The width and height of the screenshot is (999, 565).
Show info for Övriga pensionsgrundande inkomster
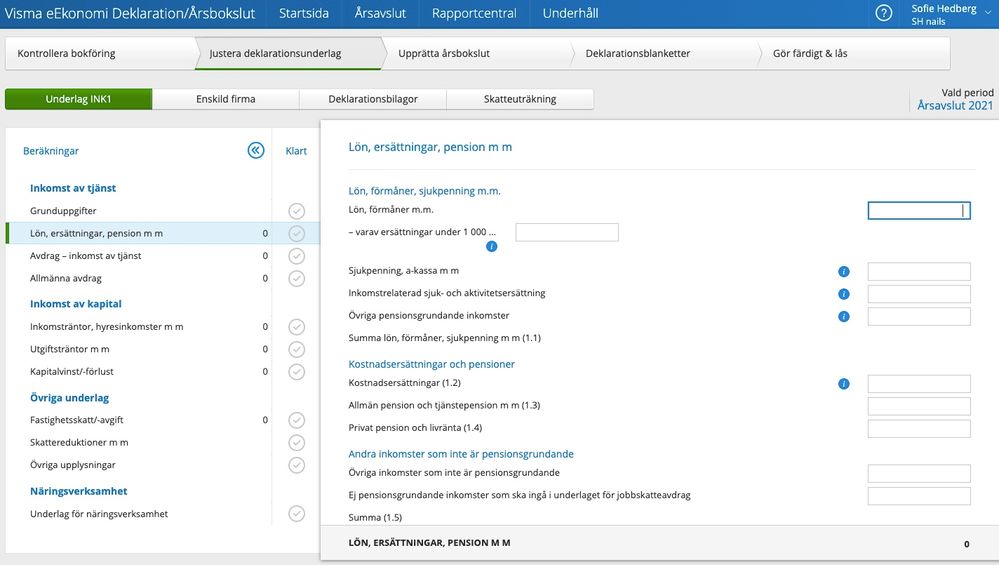(x=843, y=317)
